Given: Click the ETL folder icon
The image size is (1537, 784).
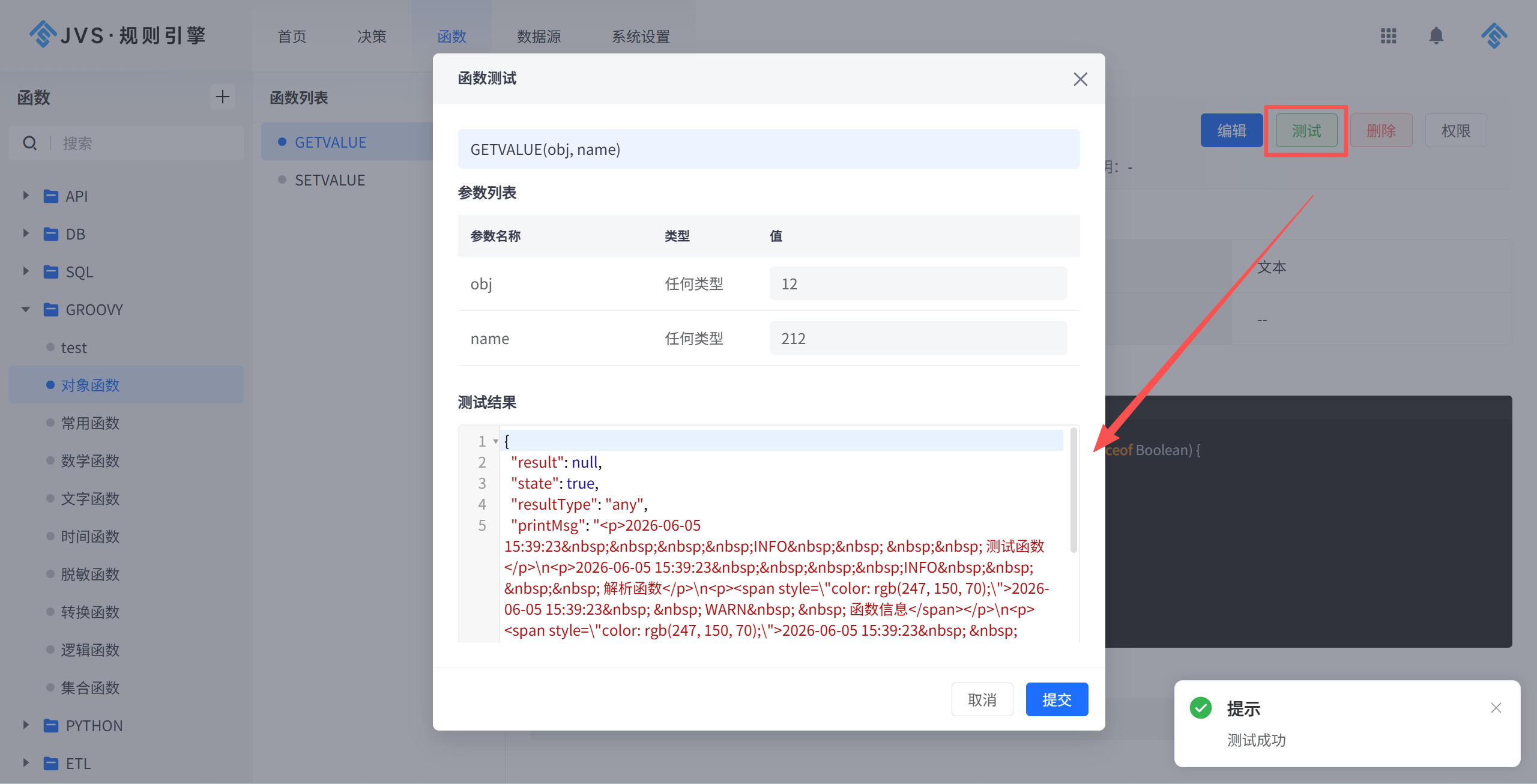Looking at the screenshot, I should [51, 763].
